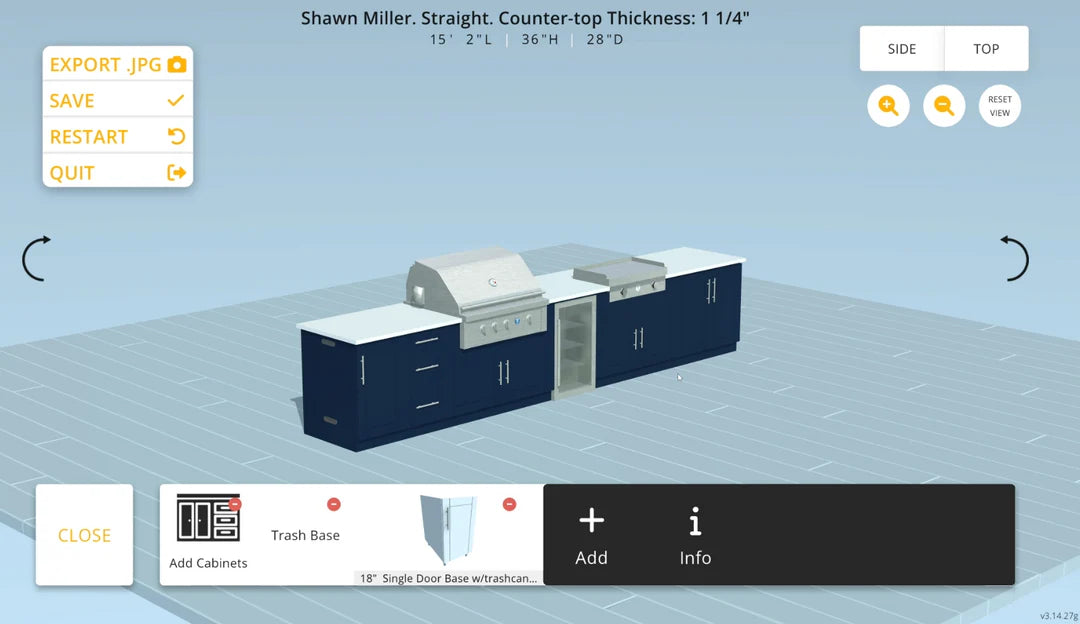Open the Info panel

pos(695,536)
